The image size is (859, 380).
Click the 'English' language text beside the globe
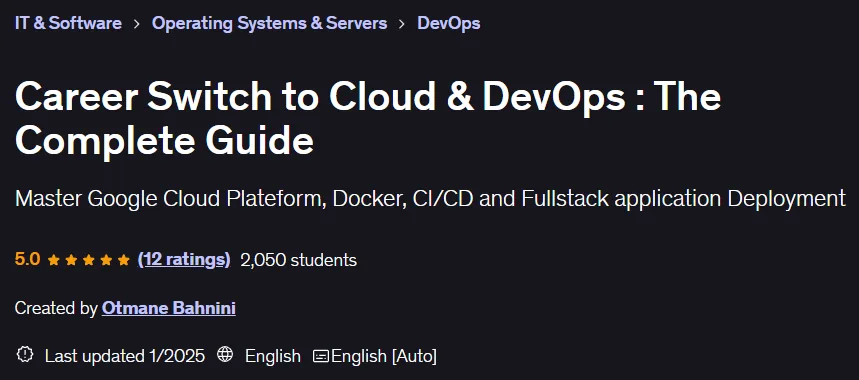[273, 356]
